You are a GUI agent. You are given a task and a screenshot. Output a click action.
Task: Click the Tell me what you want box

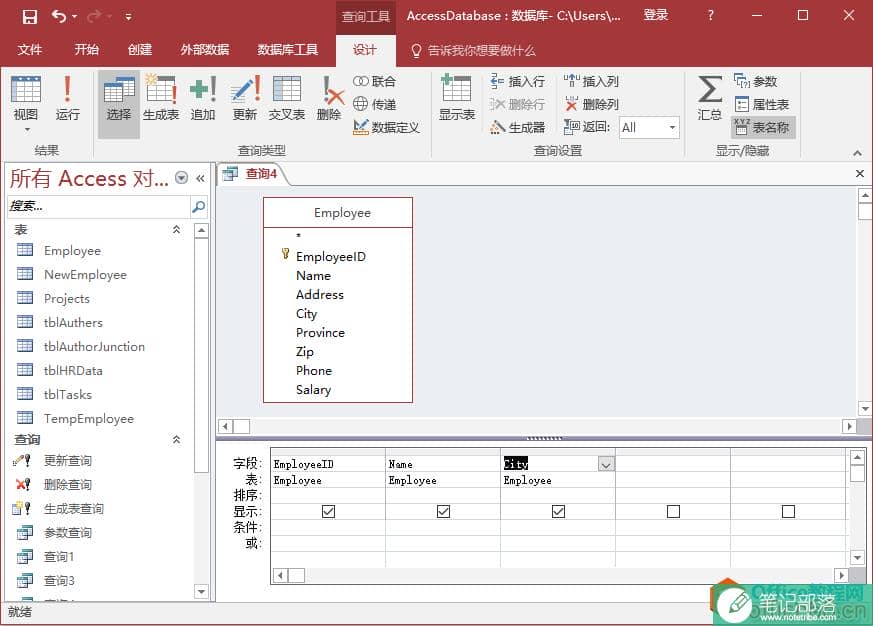coord(473,51)
